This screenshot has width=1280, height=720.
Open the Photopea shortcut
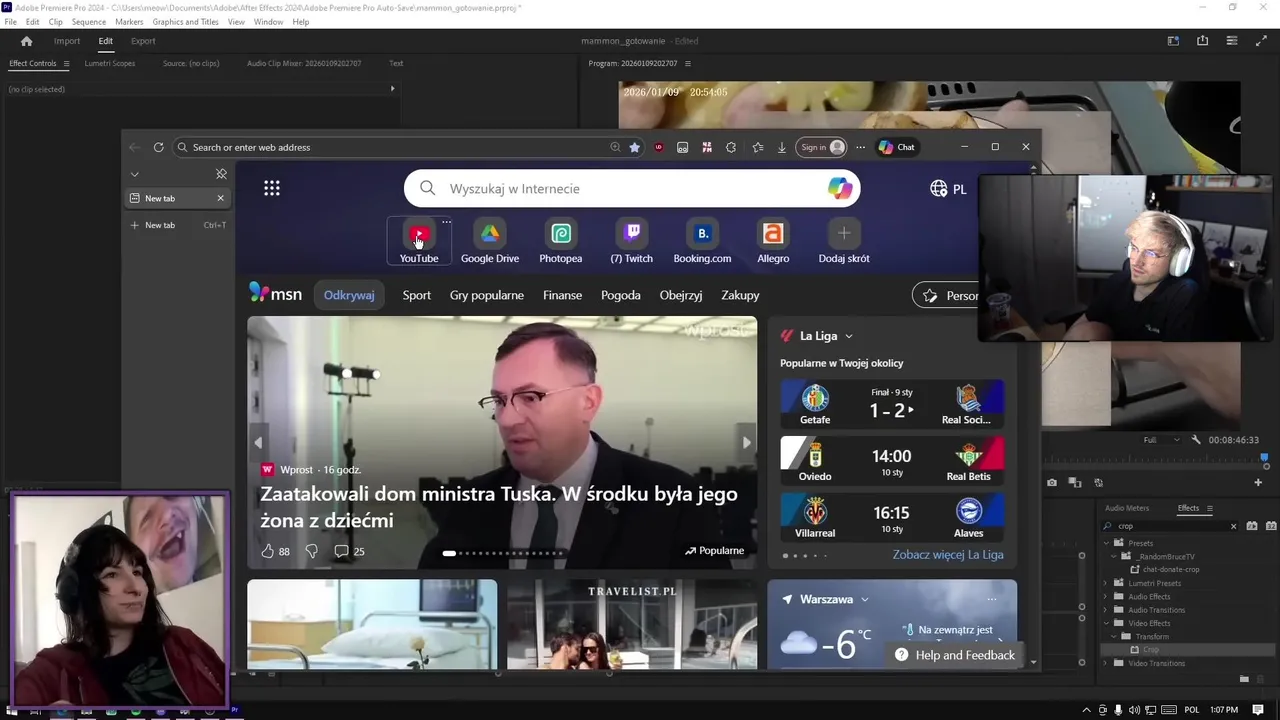tap(561, 242)
